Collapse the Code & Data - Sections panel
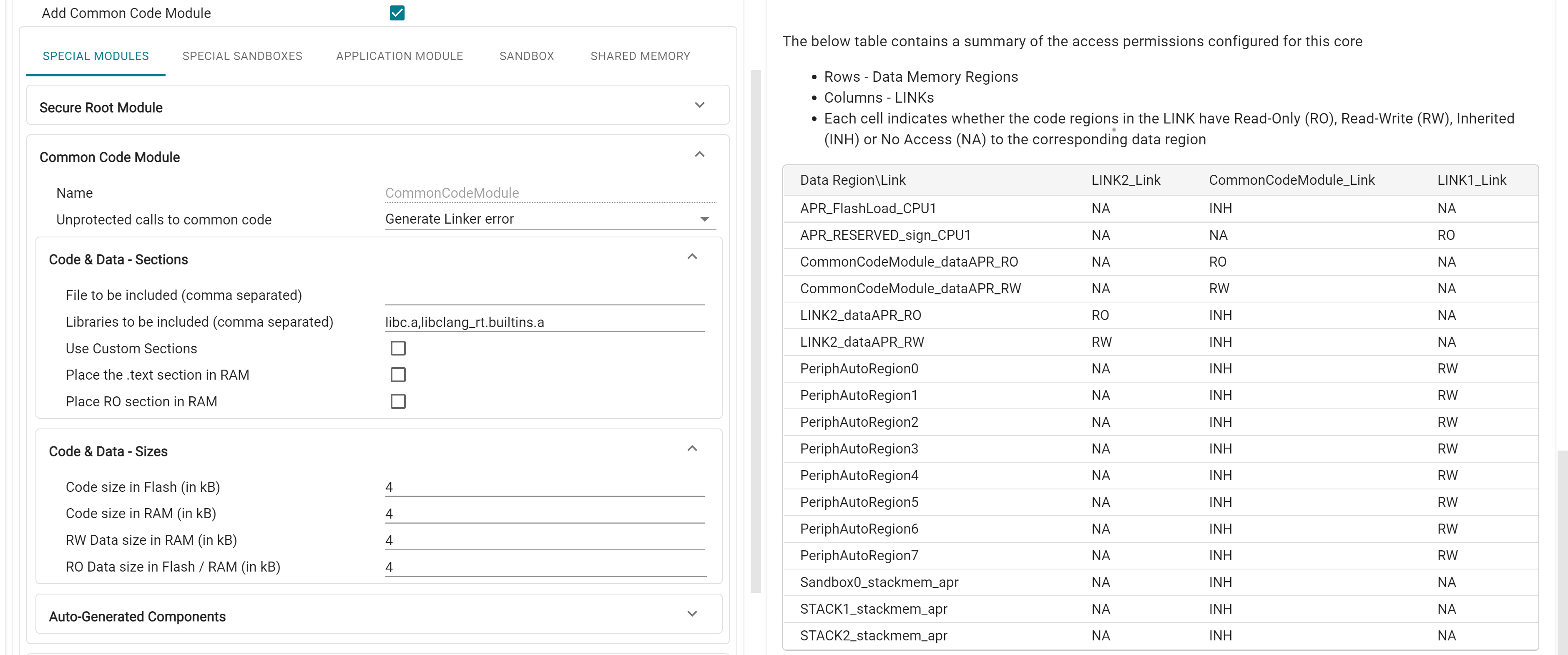Screen dimensions: 1568x655 click(x=691, y=256)
